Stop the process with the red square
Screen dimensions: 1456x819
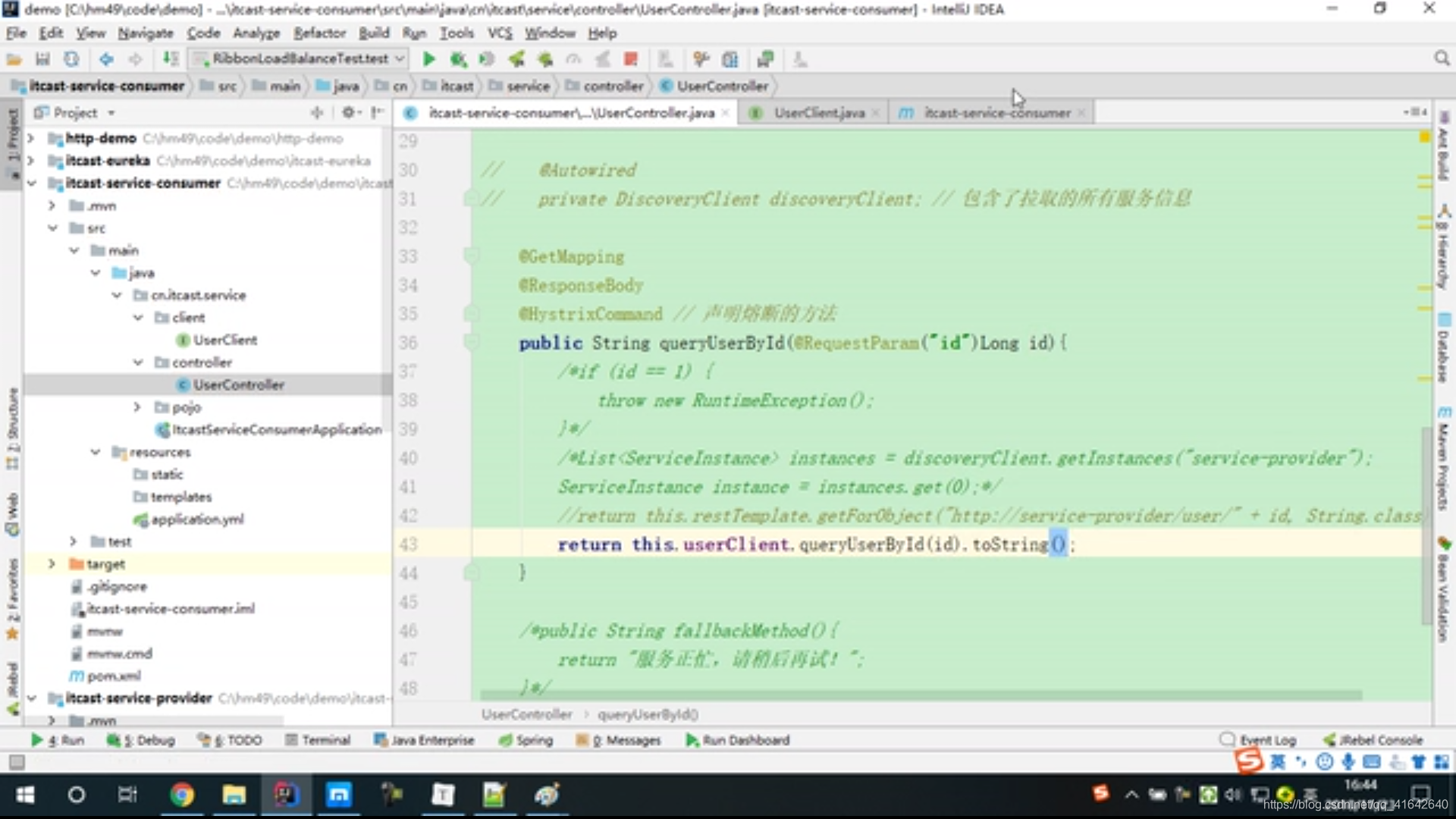[630, 59]
